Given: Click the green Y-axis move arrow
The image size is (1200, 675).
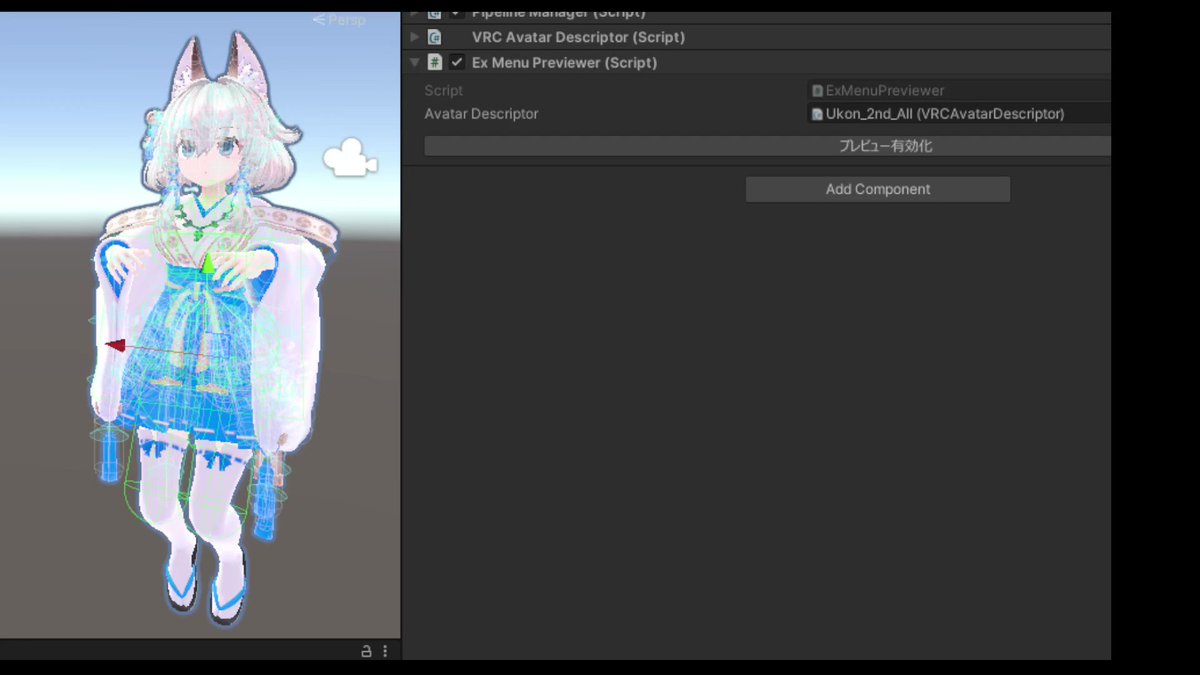Looking at the screenshot, I should click(207, 263).
